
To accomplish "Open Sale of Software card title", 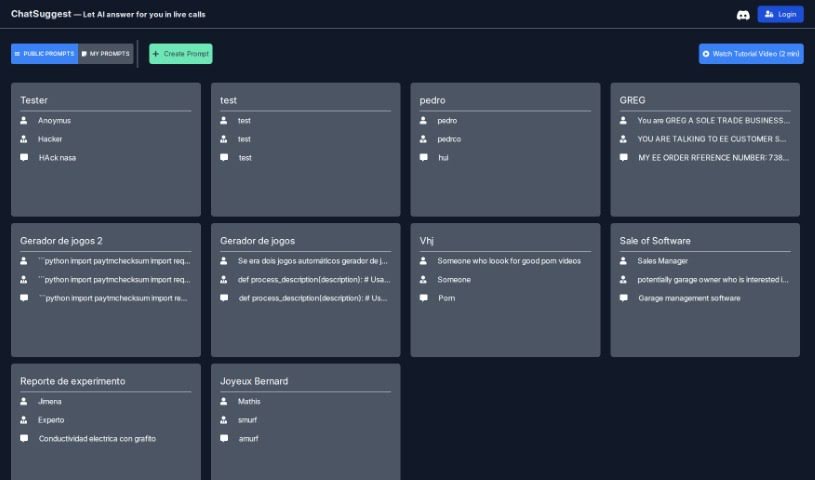I will 655,241.
